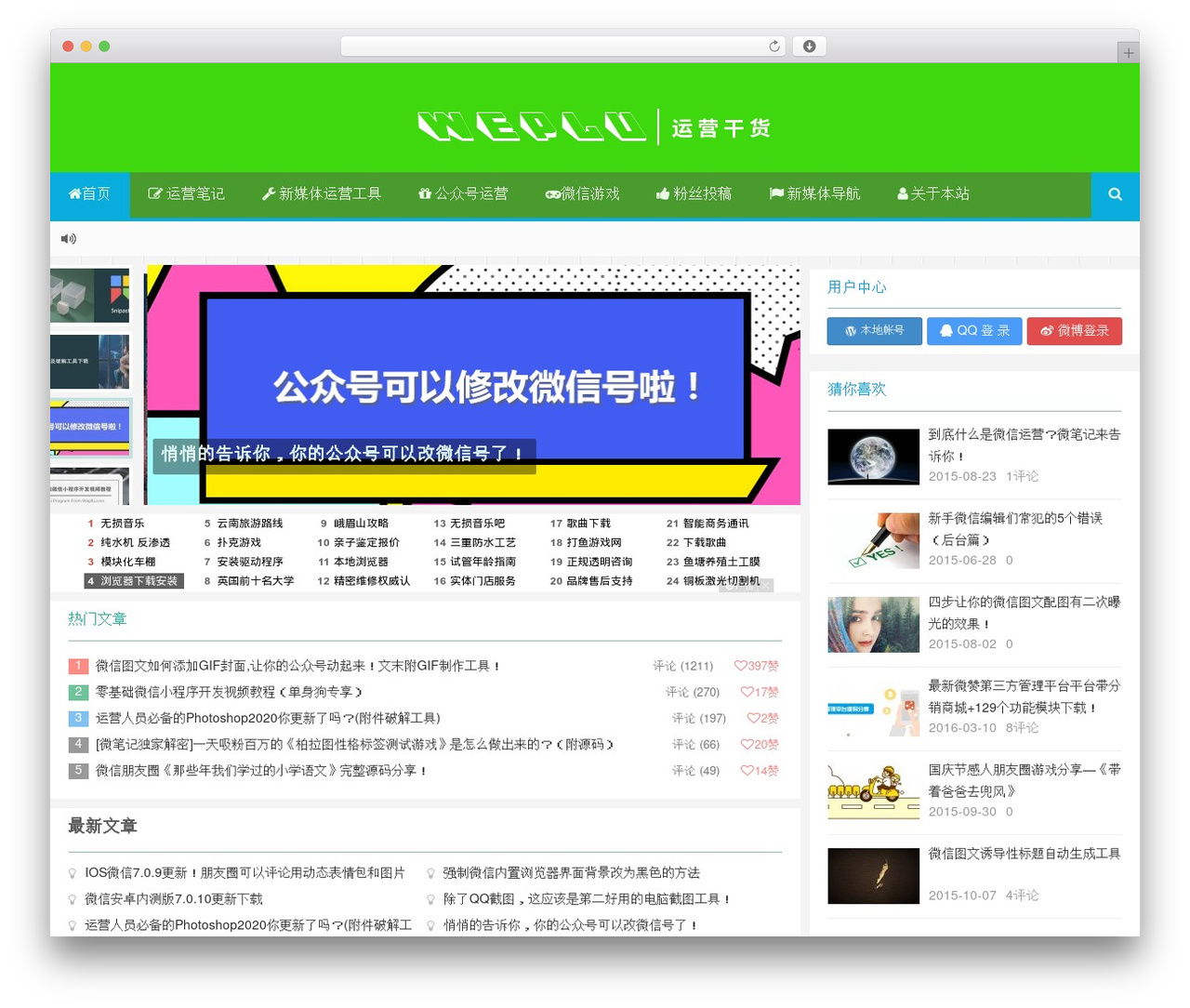Reload the page with the refresh icon
1190x1008 pixels.
[773, 46]
